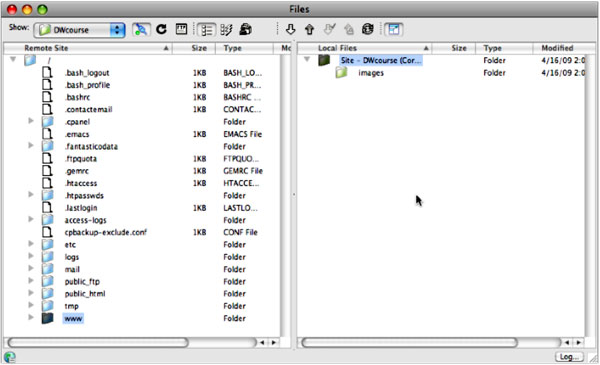Click the local images folder icon
600x365 pixels.
tap(341, 72)
